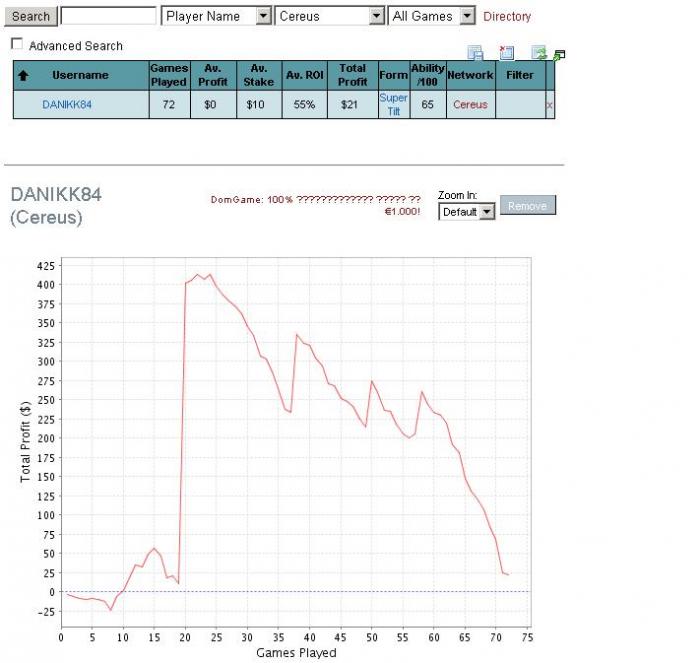The image size is (700, 663).
Task: Click the 65 ability value cell
Action: (428, 105)
